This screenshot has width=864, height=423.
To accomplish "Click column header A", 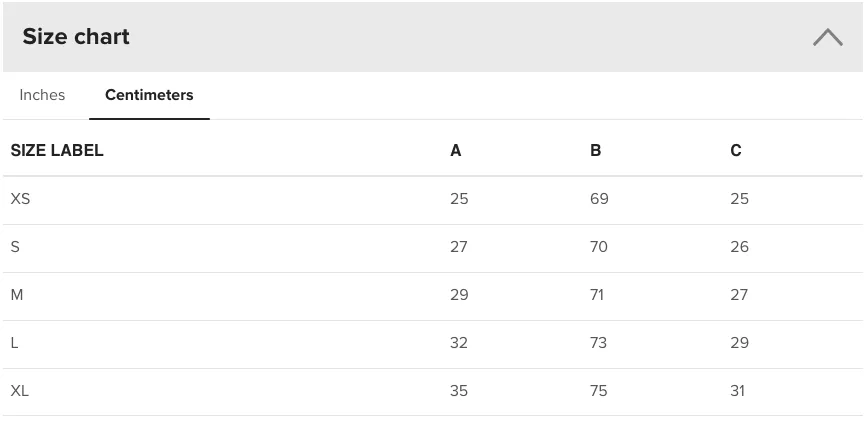I will click(456, 150).
